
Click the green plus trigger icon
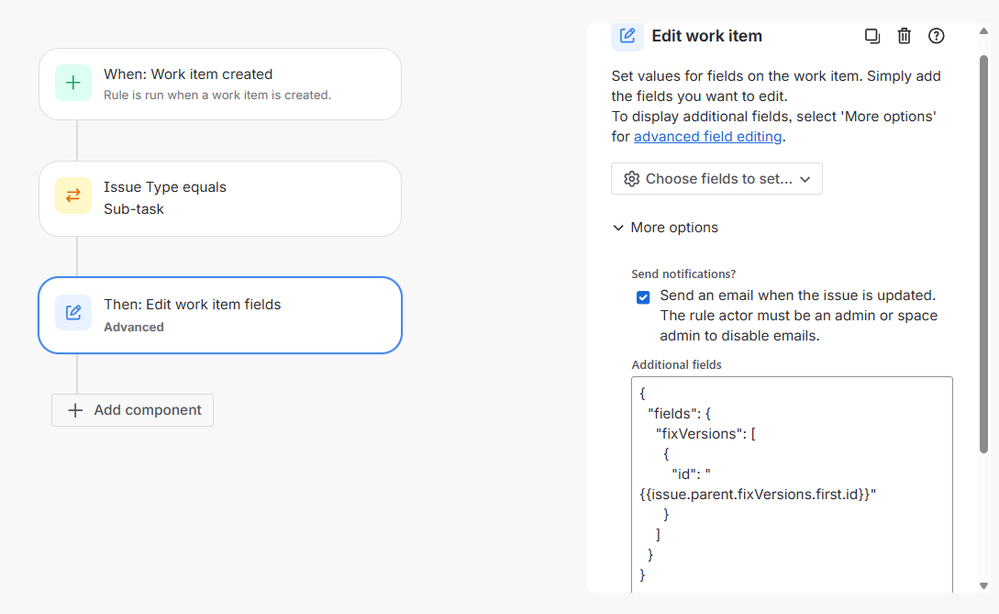coord(73,83)
